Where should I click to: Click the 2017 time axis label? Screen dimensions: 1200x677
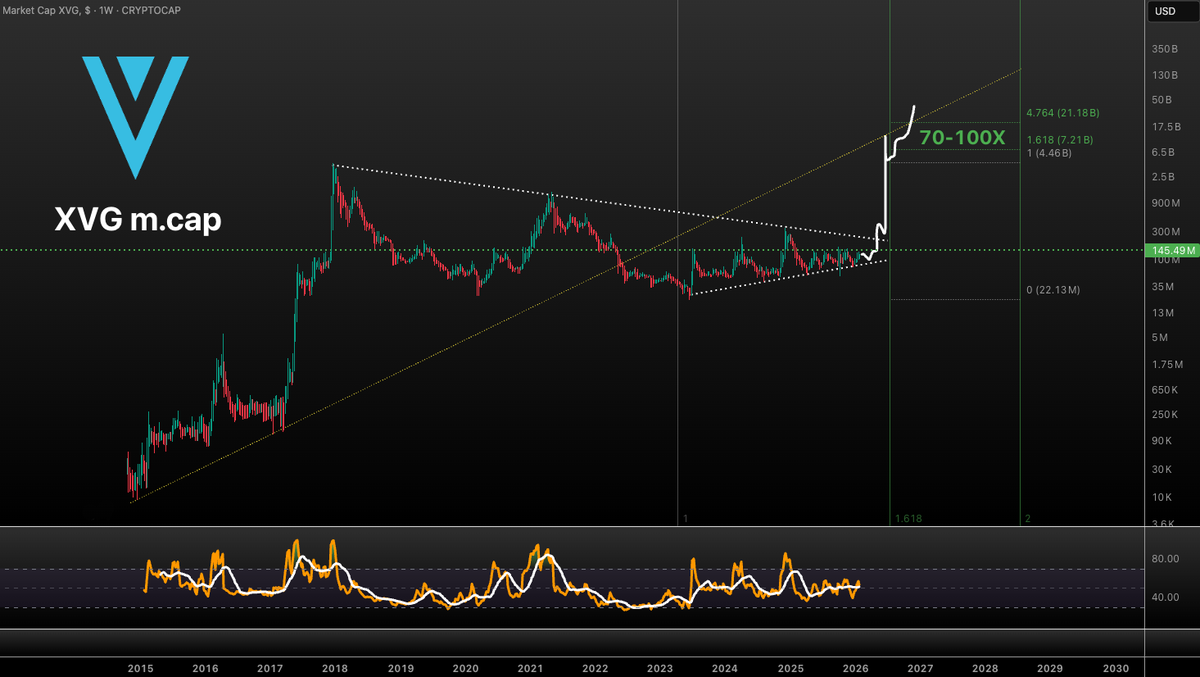(270, 667)
